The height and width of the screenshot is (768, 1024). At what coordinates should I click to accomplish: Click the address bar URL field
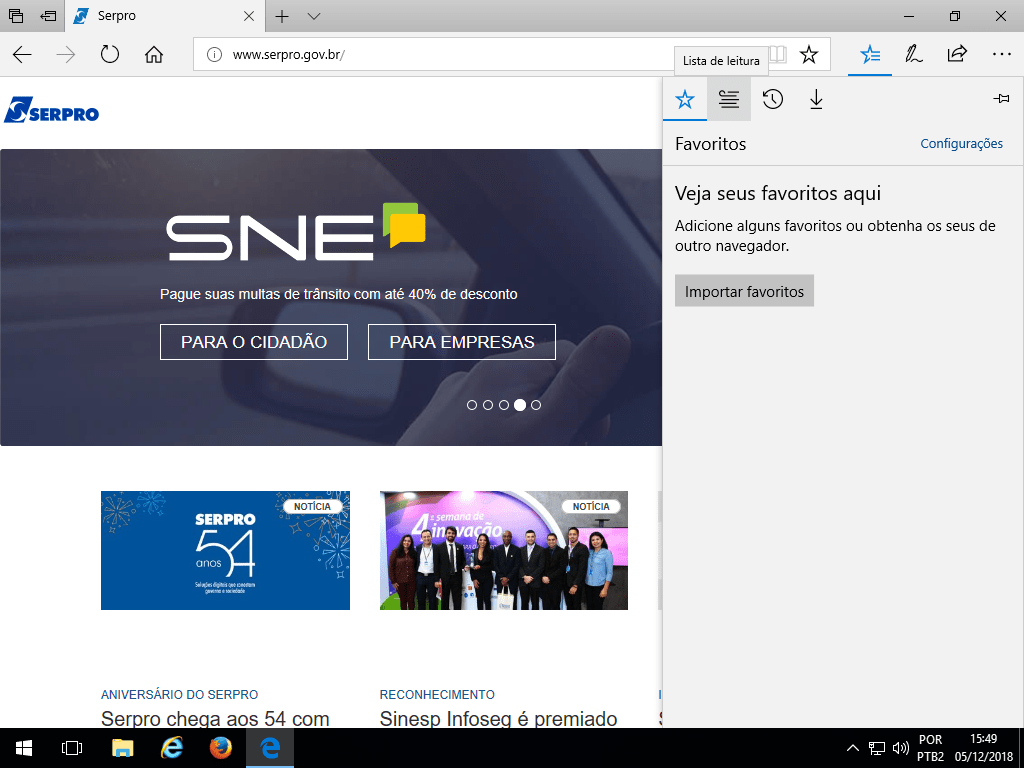point(480,55)
